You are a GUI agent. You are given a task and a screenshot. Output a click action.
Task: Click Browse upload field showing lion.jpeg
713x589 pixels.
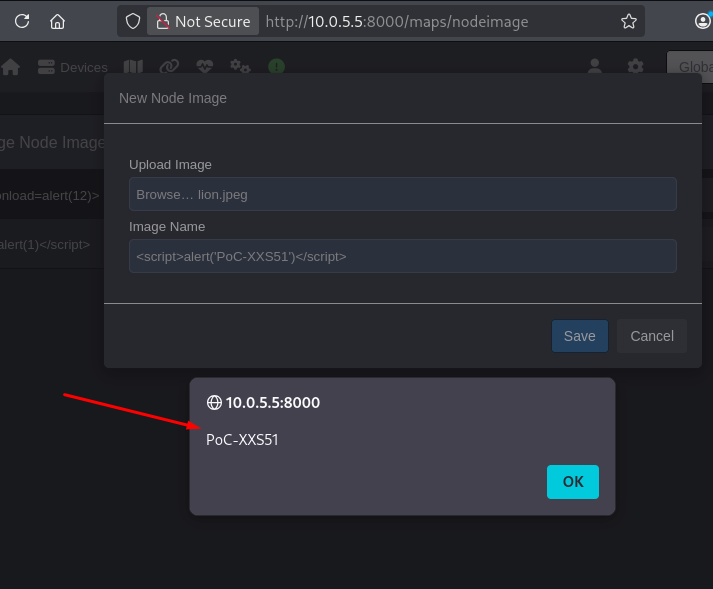[x=402, y=194]
